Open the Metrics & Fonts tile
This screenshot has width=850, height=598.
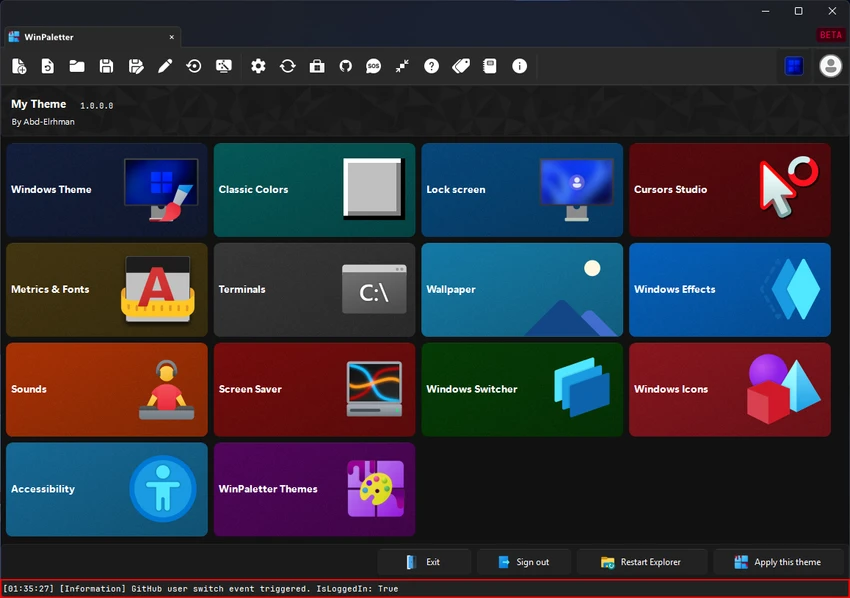pyautogui.click(x=107, y=290)
